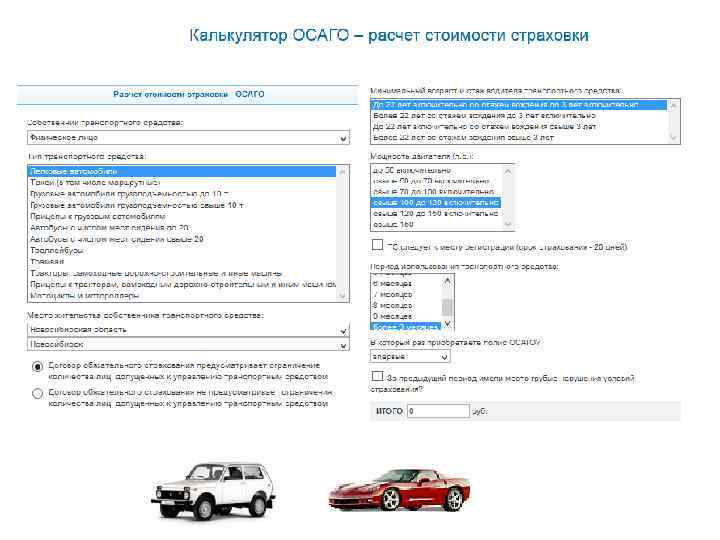Choose 'Грузовые автомобили грузоподъемностью свыше 10 т'
The height and width of the screenshot is (540, 720).
(x=182, y=205)
